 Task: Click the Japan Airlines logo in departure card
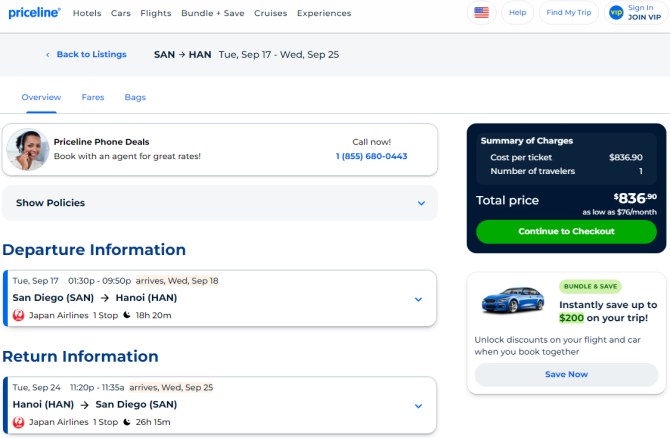click(x=18, y=315)
